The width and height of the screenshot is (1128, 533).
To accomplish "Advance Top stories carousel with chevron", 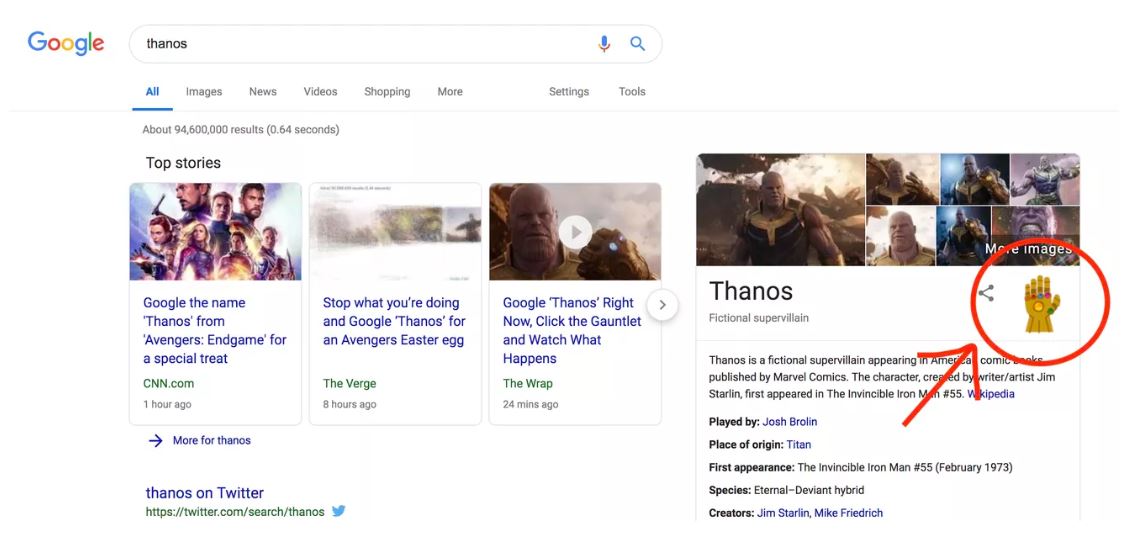I will click(x=663, y=305).
